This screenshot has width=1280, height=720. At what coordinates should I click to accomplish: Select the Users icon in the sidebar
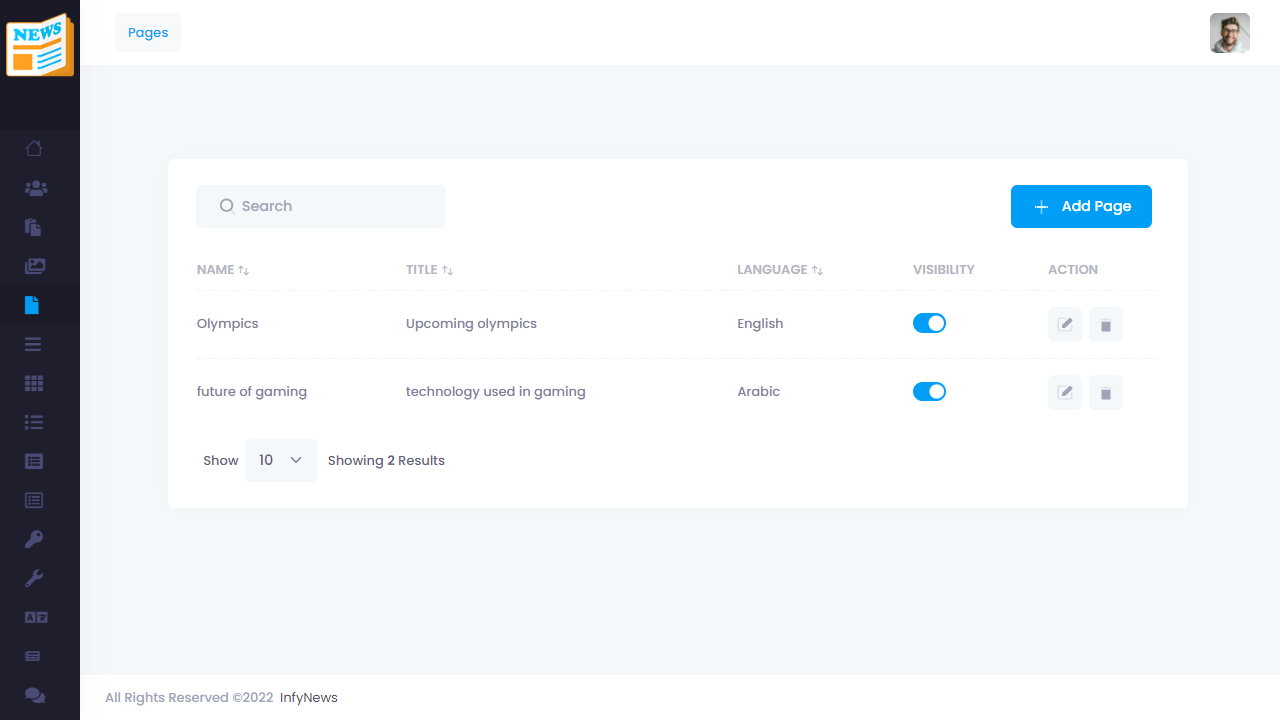pyautogui.click(x=34, y=188)
